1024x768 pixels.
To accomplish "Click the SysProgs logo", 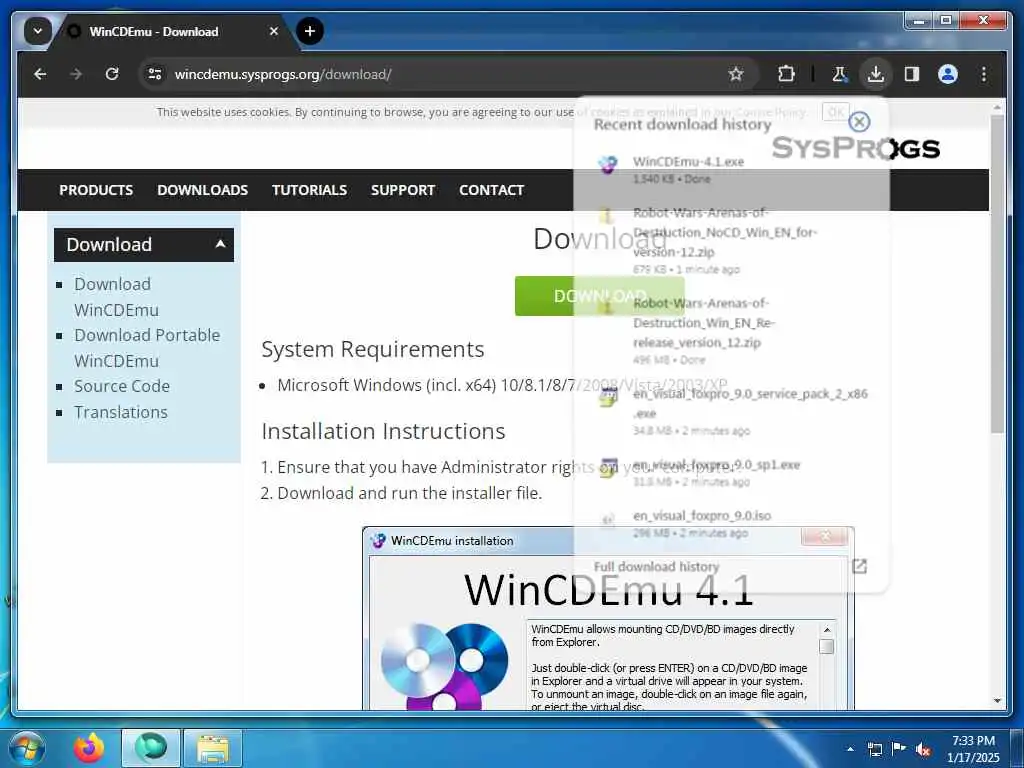I will pos(856,148).
